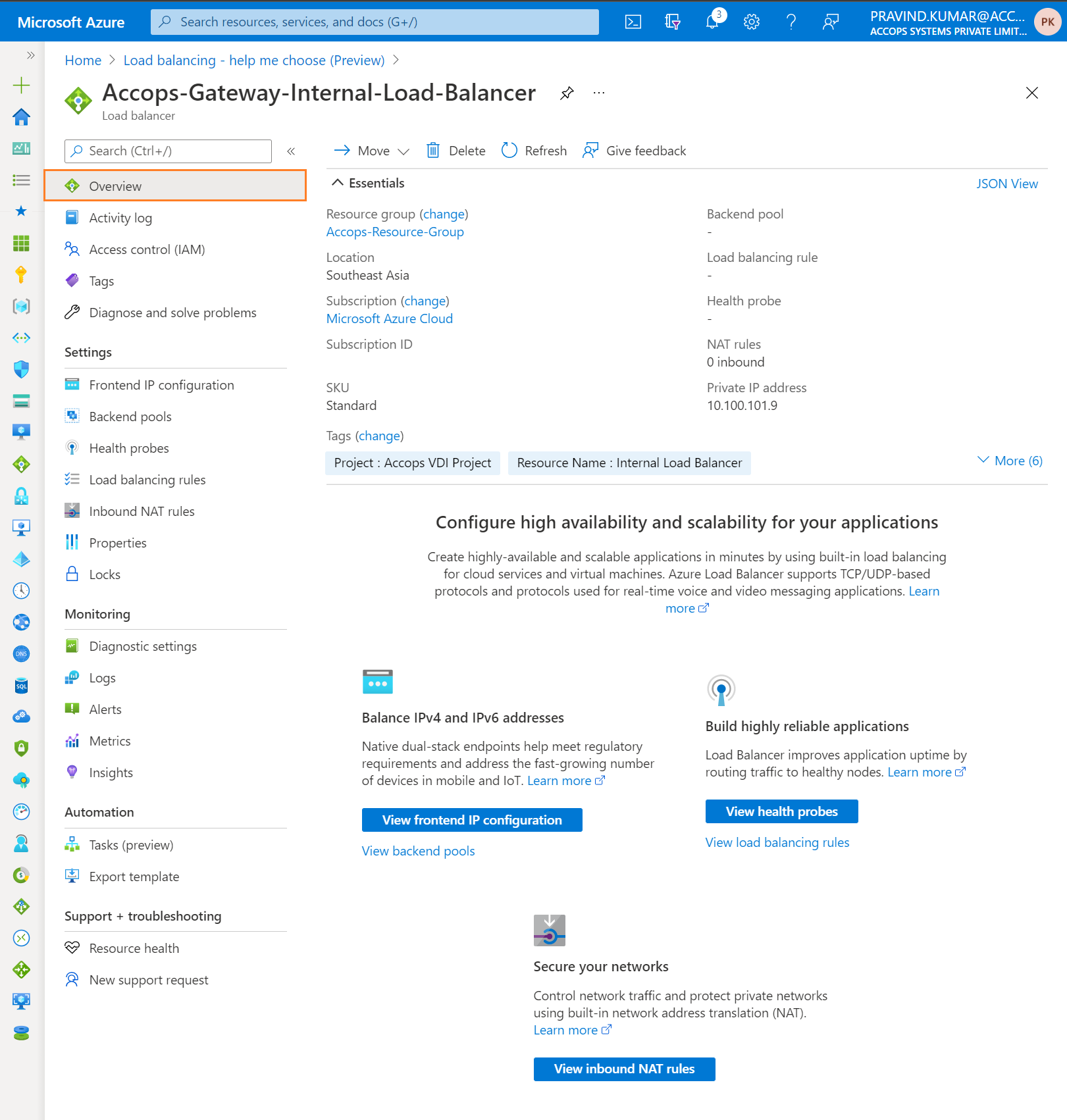Click the top bar feedback icon
The width and height of the screenshot is (1067, 1120).
click(831, 22)
